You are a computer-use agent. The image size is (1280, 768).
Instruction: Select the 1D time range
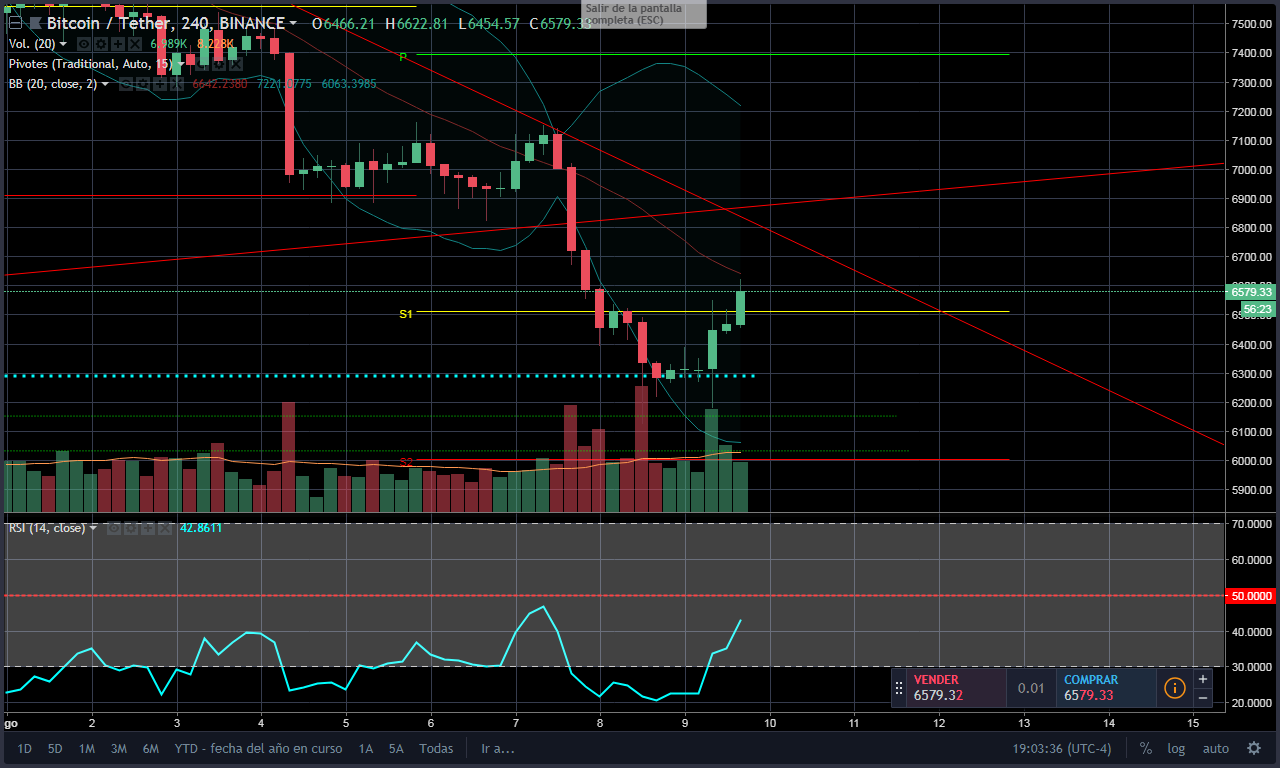[24, 748]
